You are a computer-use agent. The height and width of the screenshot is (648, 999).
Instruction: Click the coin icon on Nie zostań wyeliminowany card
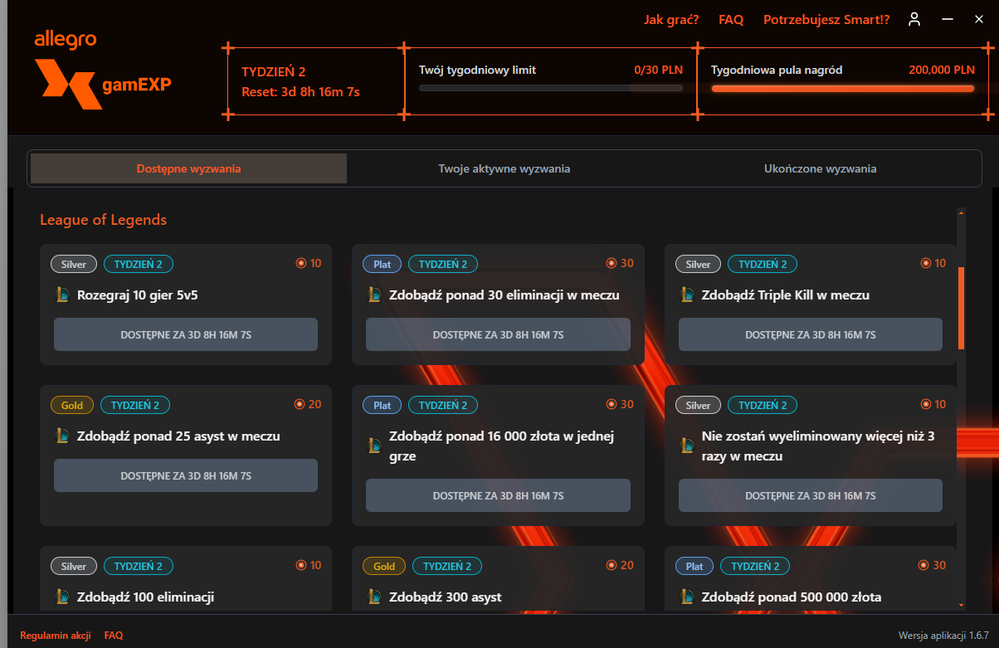(926, 404)
